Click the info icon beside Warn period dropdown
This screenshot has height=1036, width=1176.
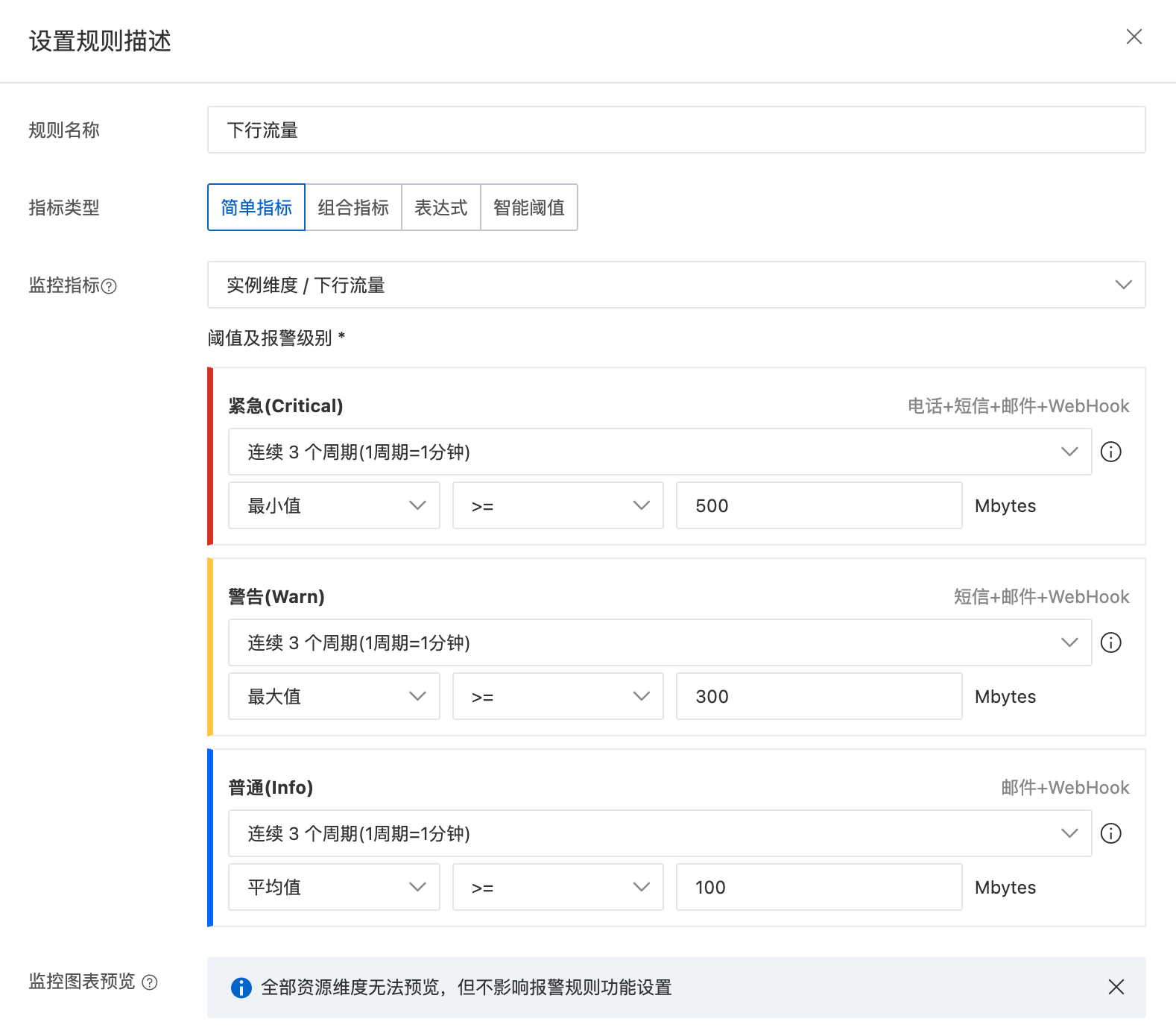click(x=1110, y=642)
